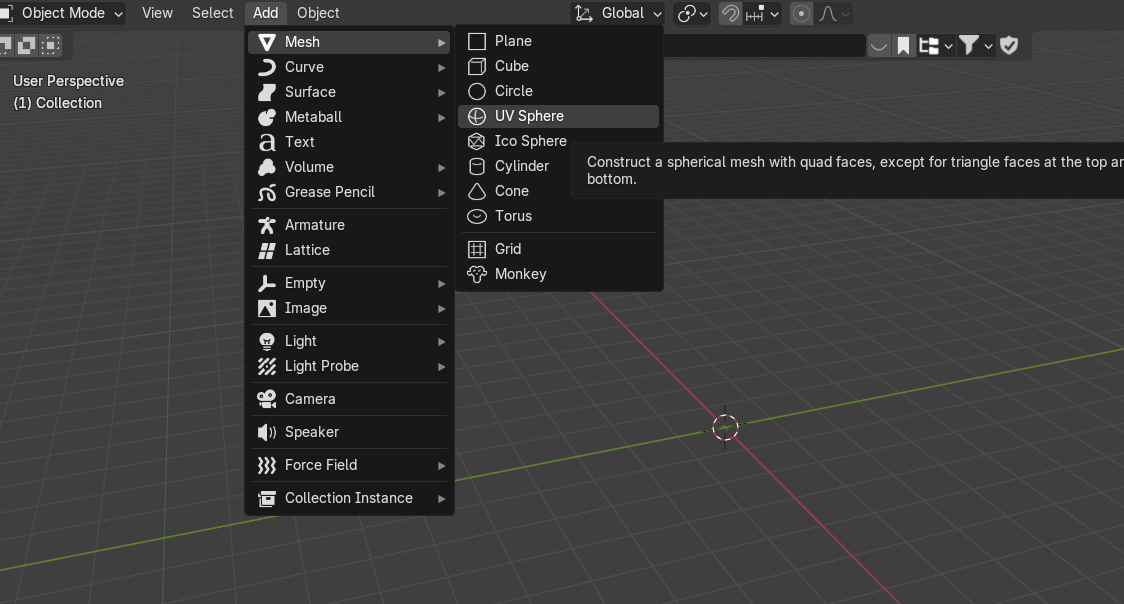Screen dimensions: 1124x604
Task: Open the Object Mode dropdown
Action: click(x=64, y=13)
